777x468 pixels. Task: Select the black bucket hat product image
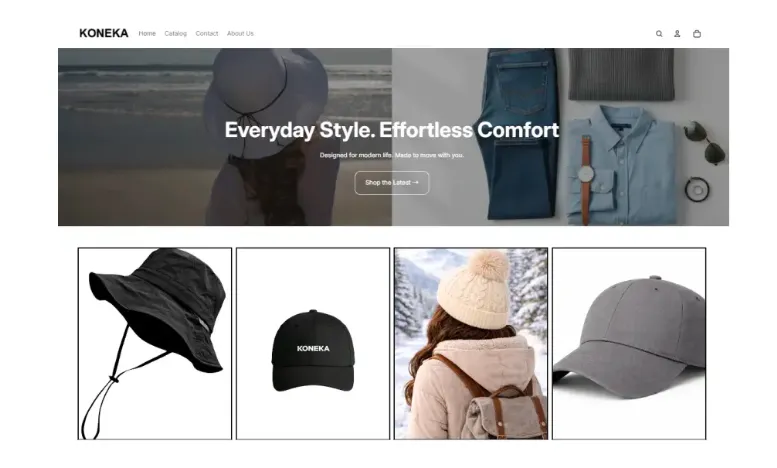pyautogui.click(x=155, y=344)
